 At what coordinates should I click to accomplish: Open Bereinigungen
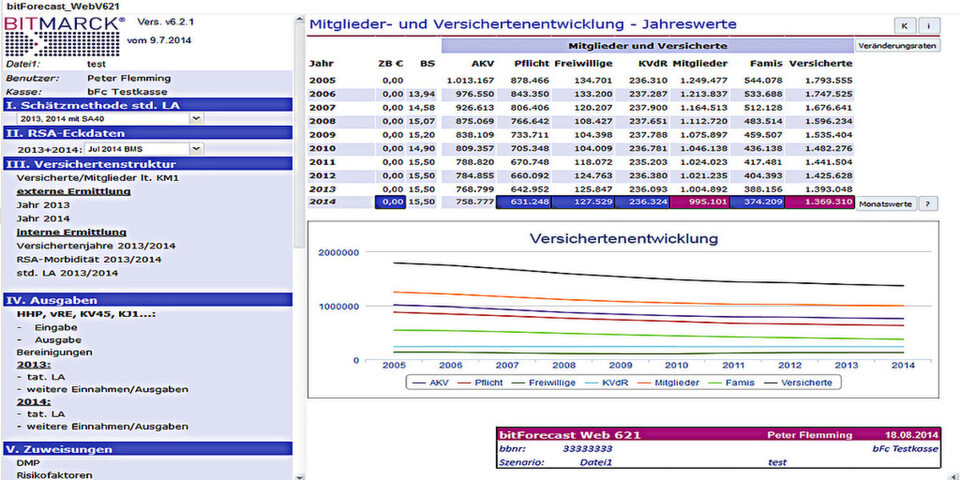[x=54, y=352]
